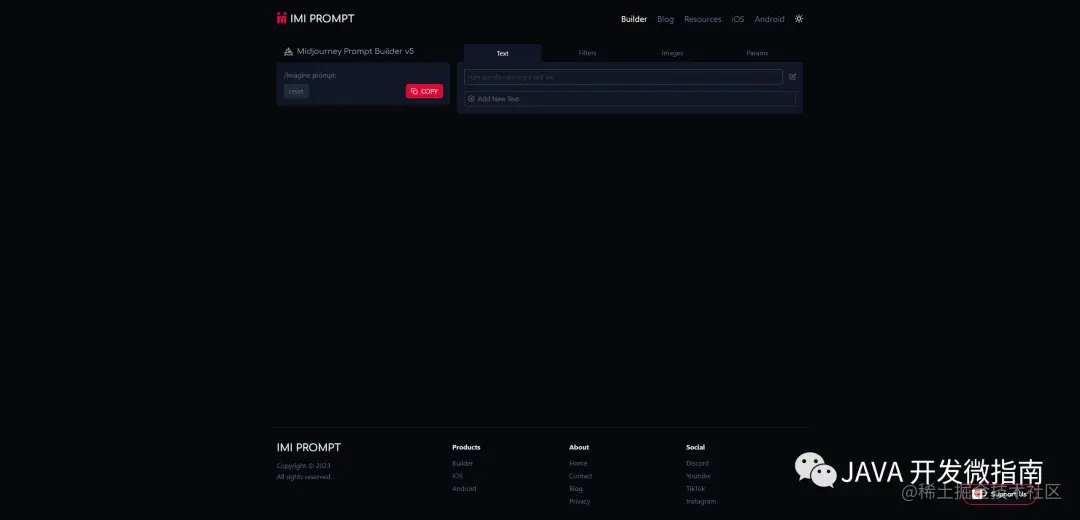The image size is (1080, 520).
Task: Click Add New Text
Action: [x=630, y=99]
